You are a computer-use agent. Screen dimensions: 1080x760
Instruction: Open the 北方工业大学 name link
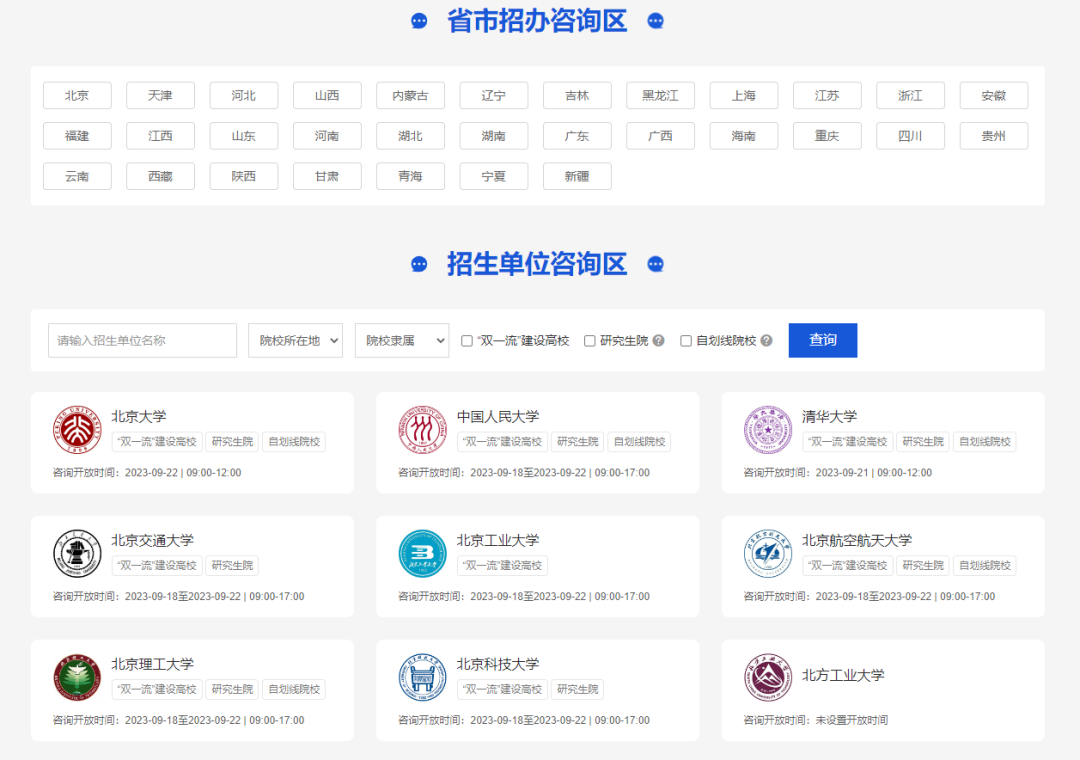click(x=843, y=675)
